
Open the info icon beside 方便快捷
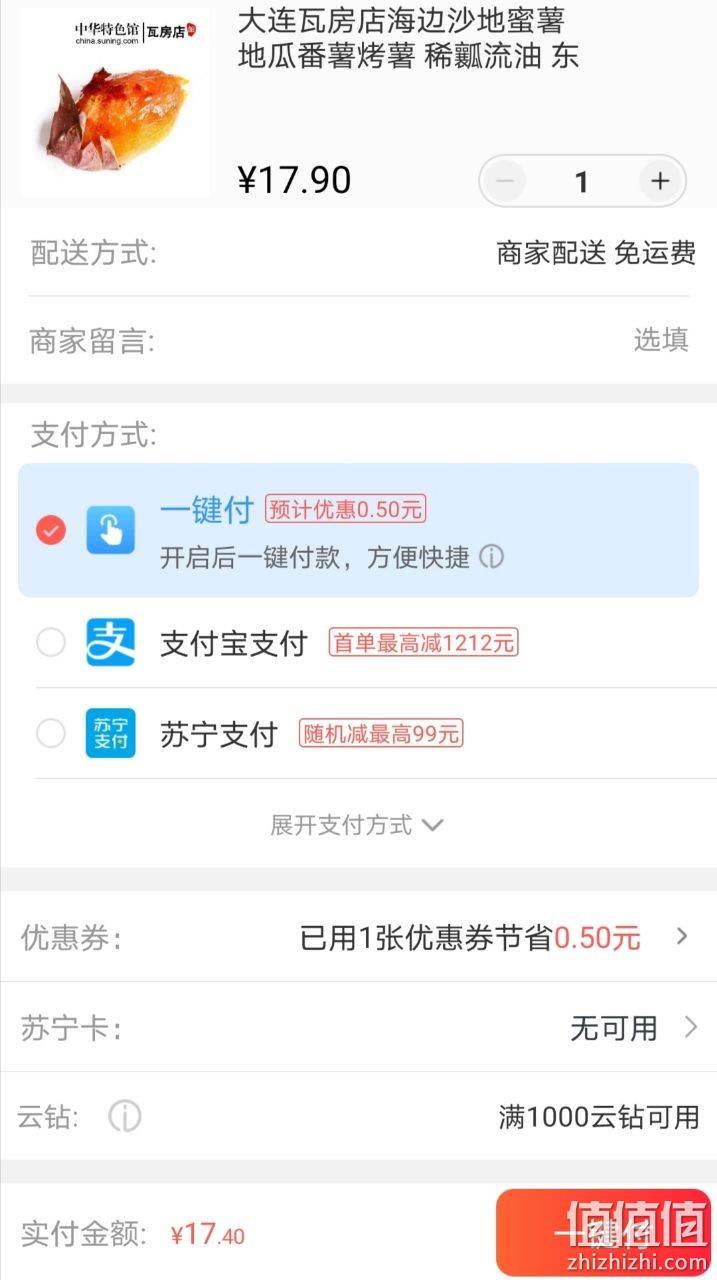coord(491,557)
